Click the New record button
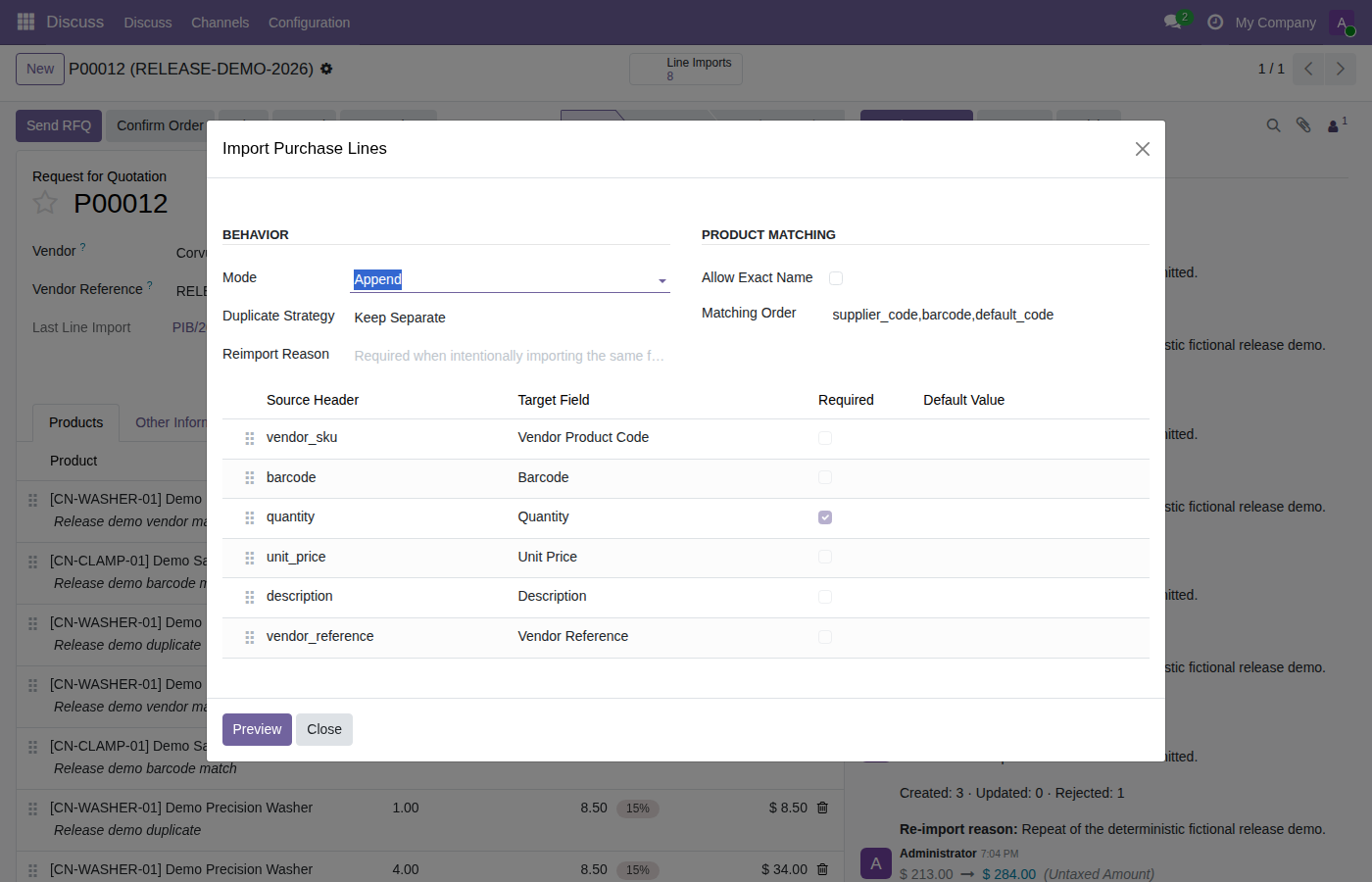This screenshot has width=1372, height=882. click(x=40, y=69)
